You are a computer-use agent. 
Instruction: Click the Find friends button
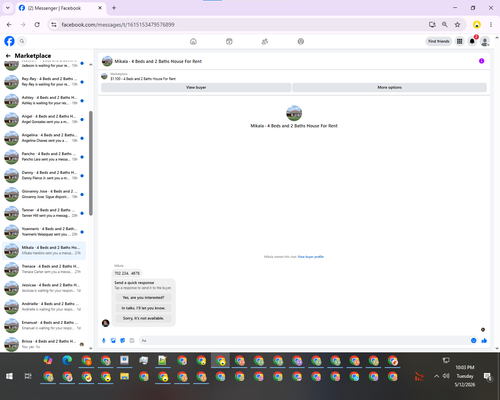[439, 41]
